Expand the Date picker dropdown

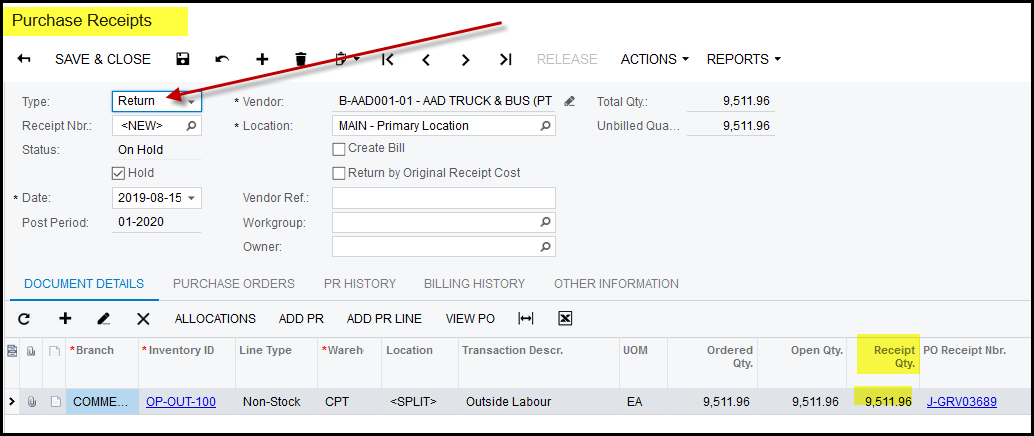click(x=191, y=198)
